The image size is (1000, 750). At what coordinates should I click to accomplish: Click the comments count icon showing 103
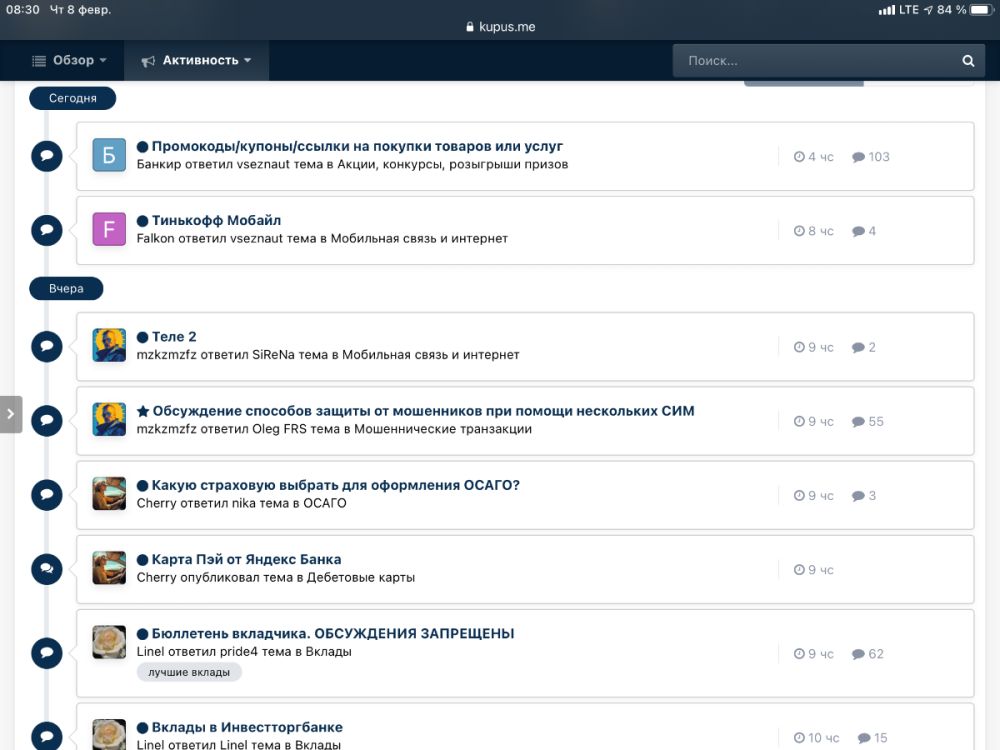(858, 157)
